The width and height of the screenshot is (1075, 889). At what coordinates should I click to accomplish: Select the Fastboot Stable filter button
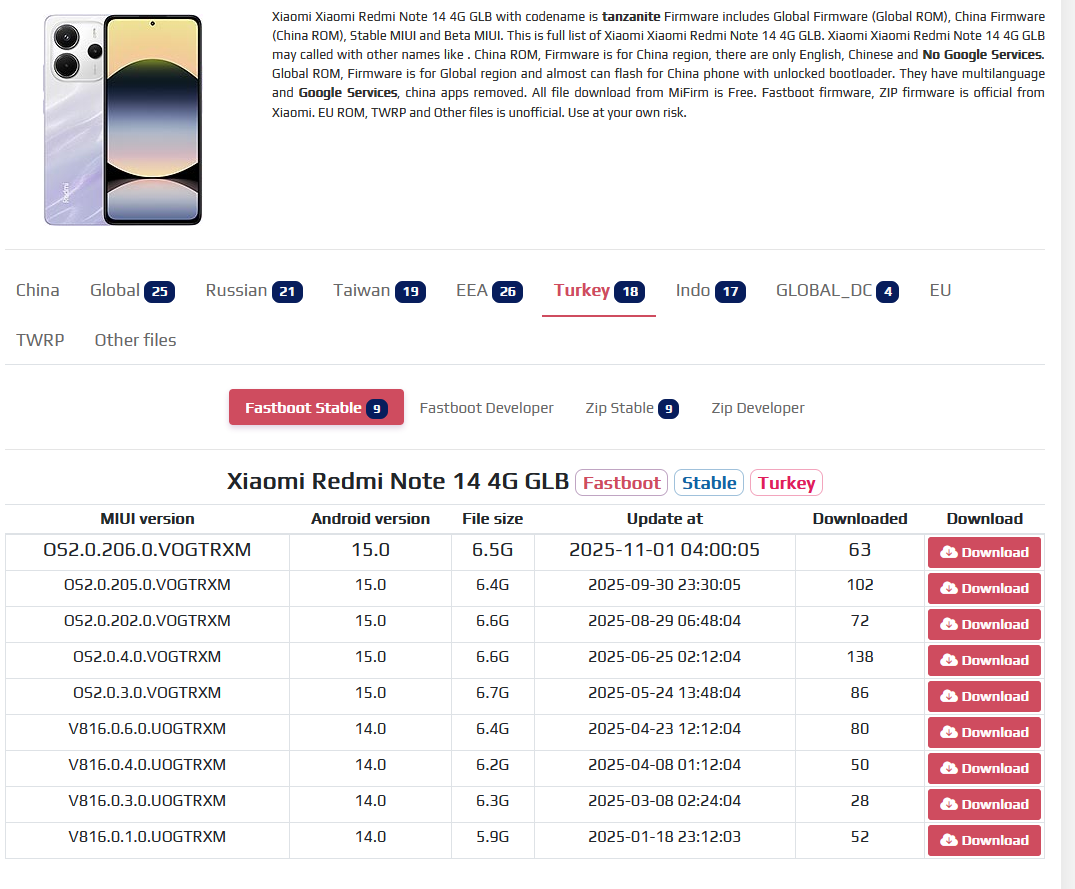316,408
